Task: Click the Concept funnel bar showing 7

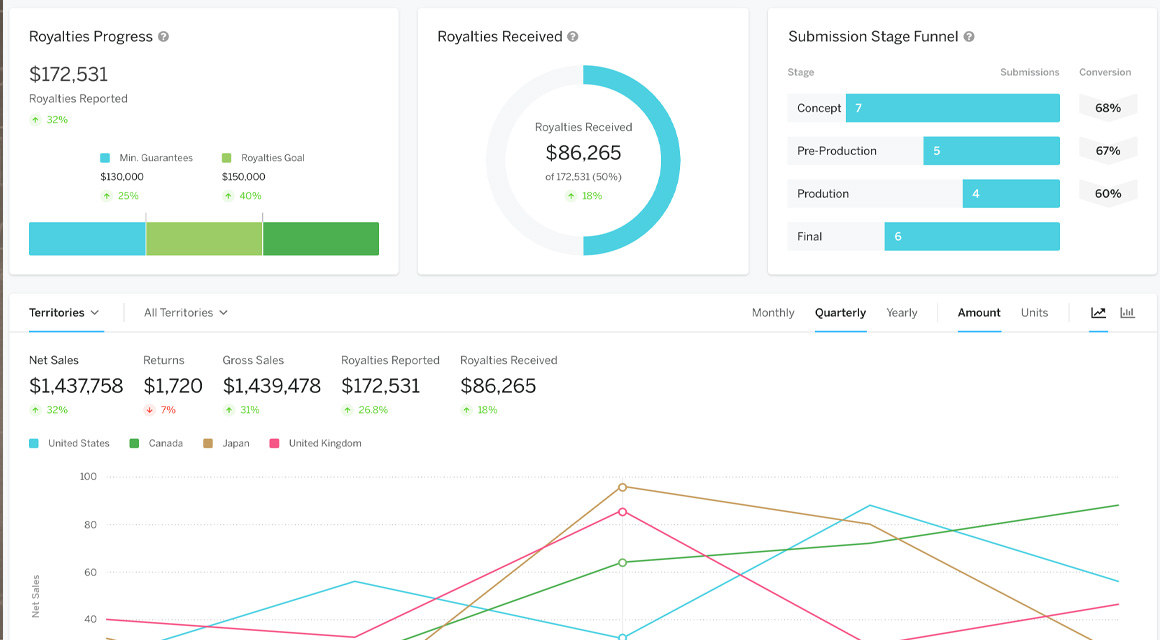Action: (x=953, y=108)
